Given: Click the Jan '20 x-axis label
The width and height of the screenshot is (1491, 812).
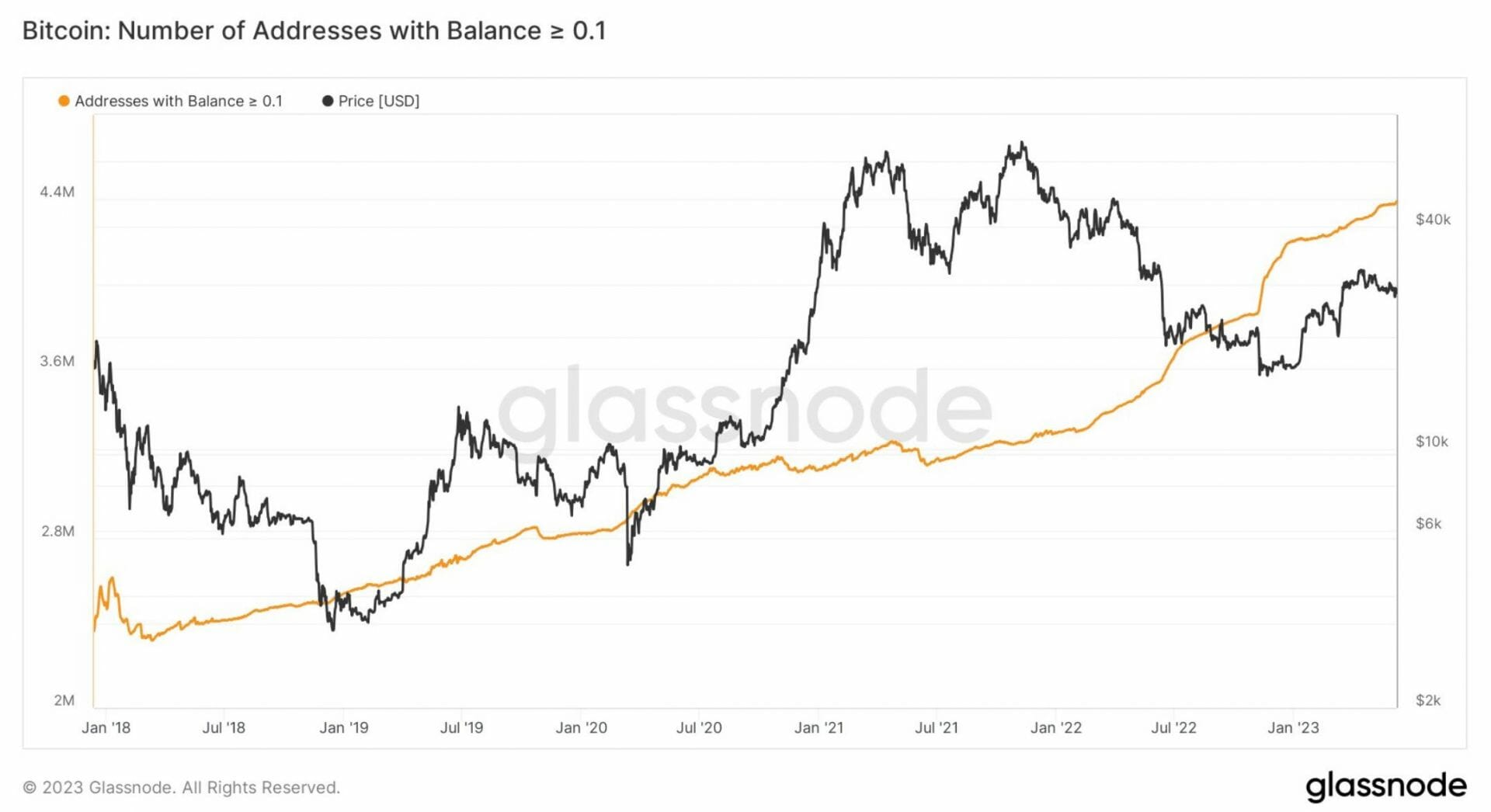Looking at the screenshot, I should pos(581,727).
